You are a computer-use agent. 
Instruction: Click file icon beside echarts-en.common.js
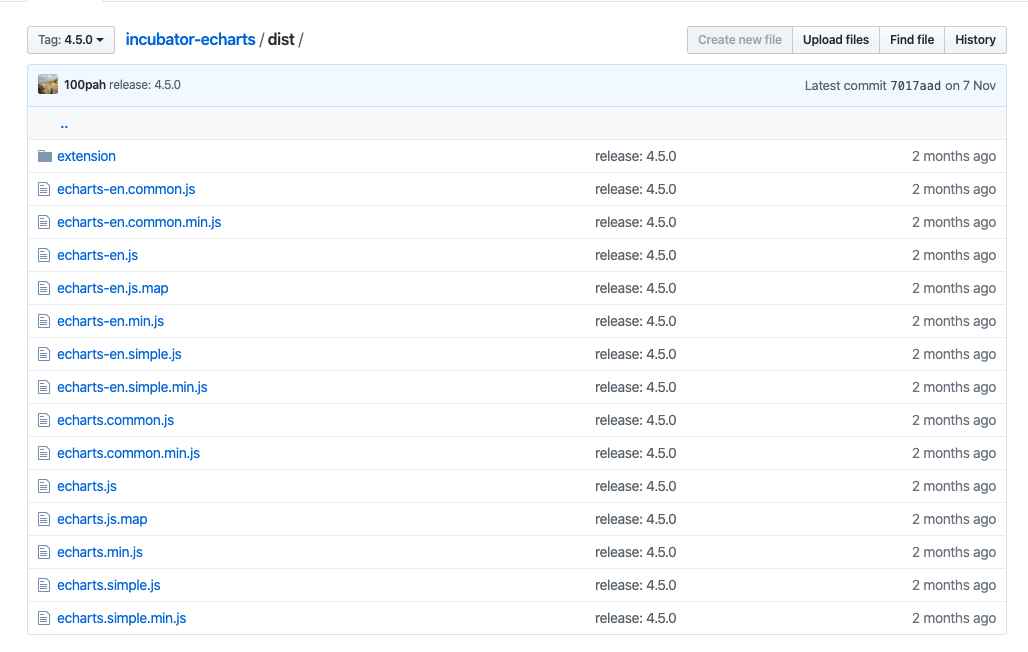coord(44,190)
